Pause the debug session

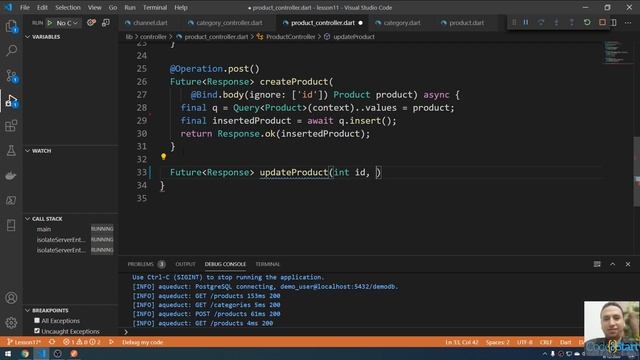pos(526,22)
